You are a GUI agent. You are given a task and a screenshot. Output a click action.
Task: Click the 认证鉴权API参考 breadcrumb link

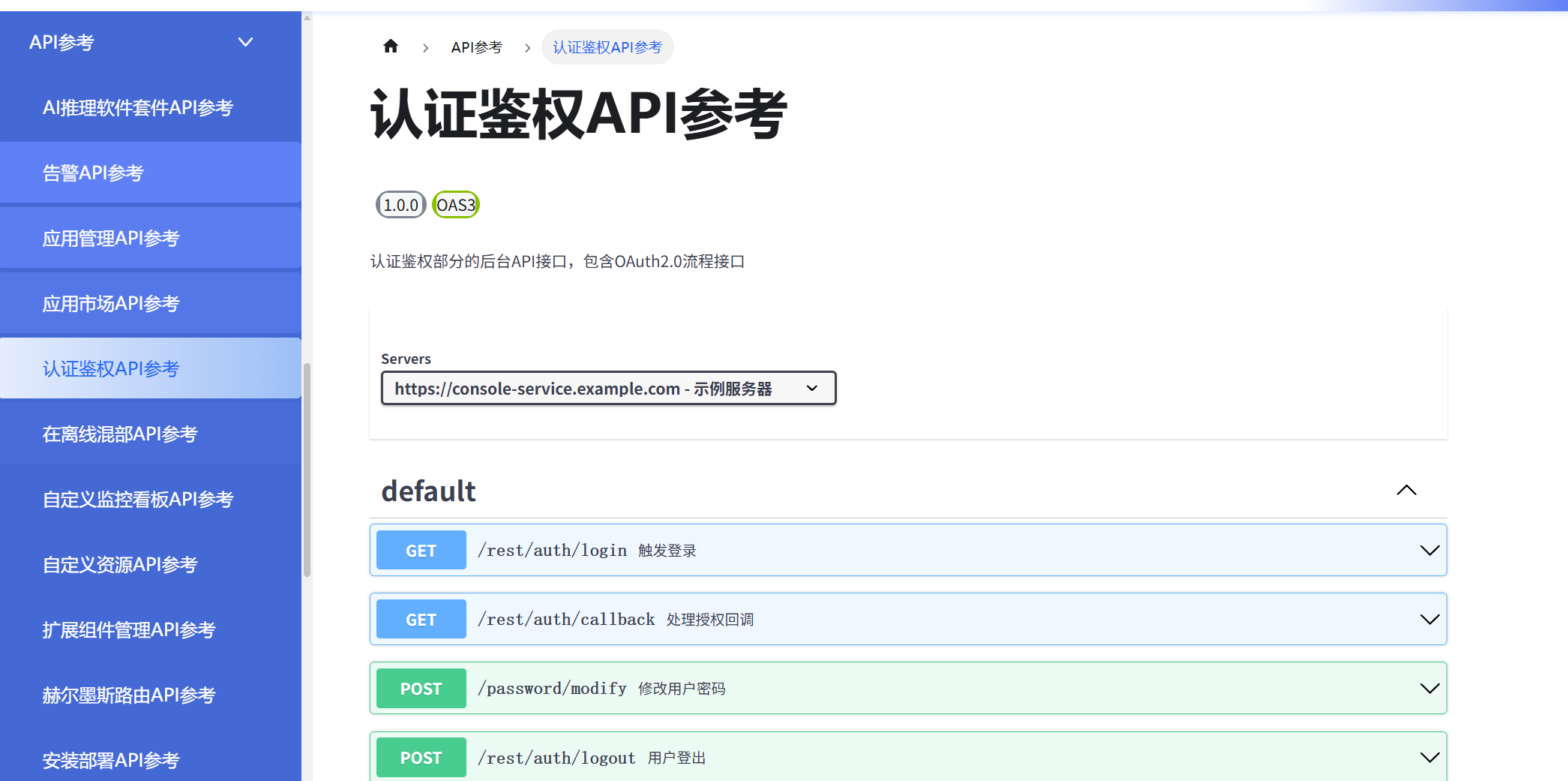coord(607,47)
